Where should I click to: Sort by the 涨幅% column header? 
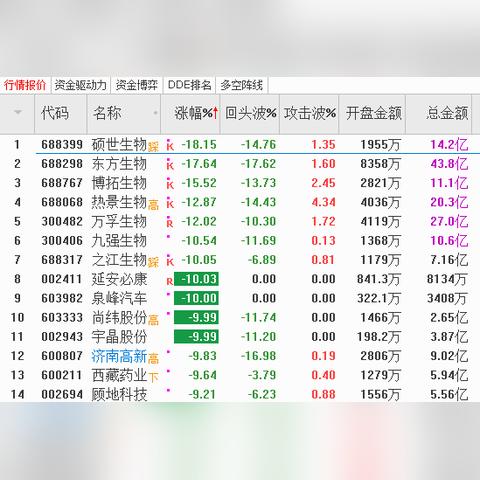(x=196, y=113)
